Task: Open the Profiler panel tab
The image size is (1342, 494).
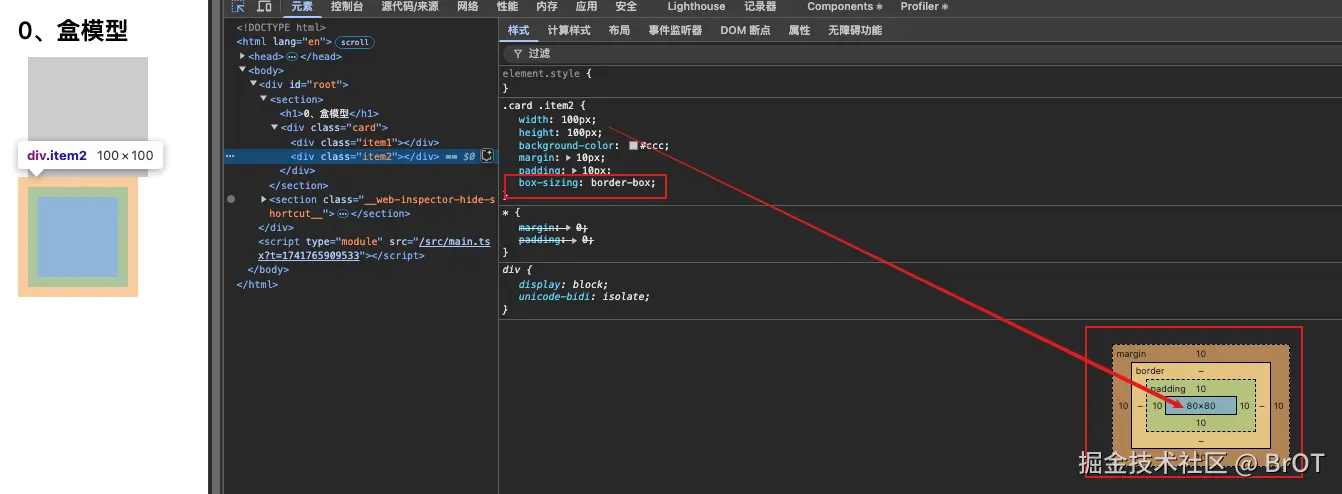Action: [x=924, y=7]
